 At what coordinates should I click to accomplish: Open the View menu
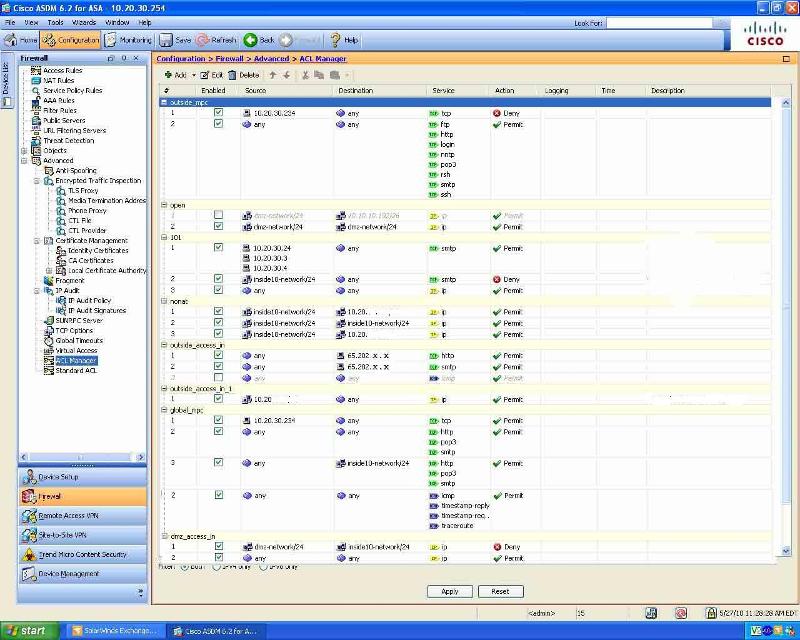pyautogui.click(x=31, y=22)
